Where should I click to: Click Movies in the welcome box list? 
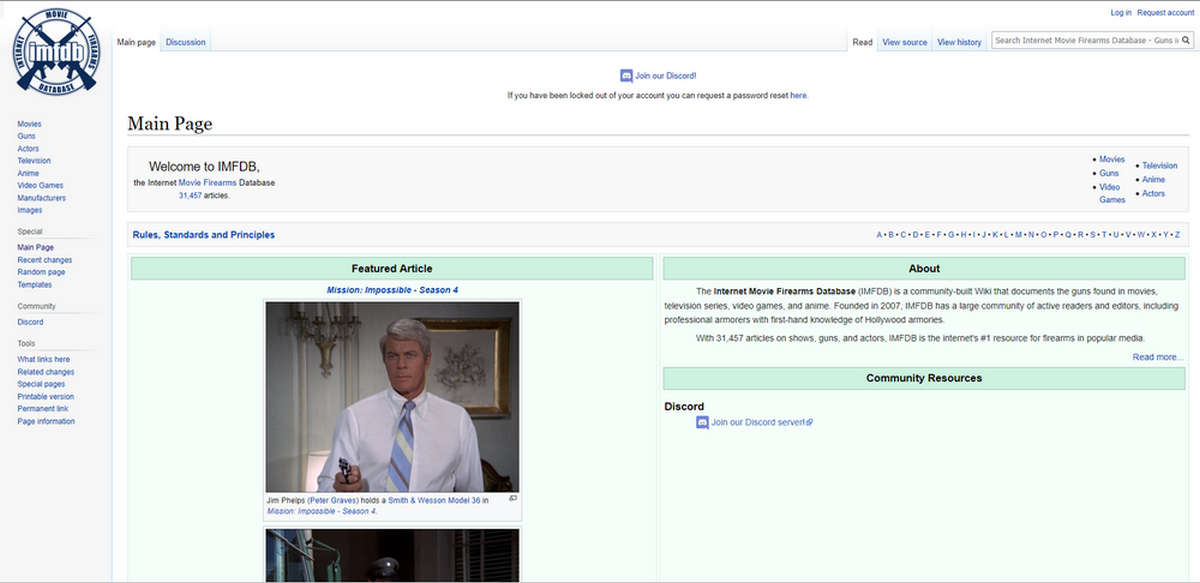tap(1112, 159)
